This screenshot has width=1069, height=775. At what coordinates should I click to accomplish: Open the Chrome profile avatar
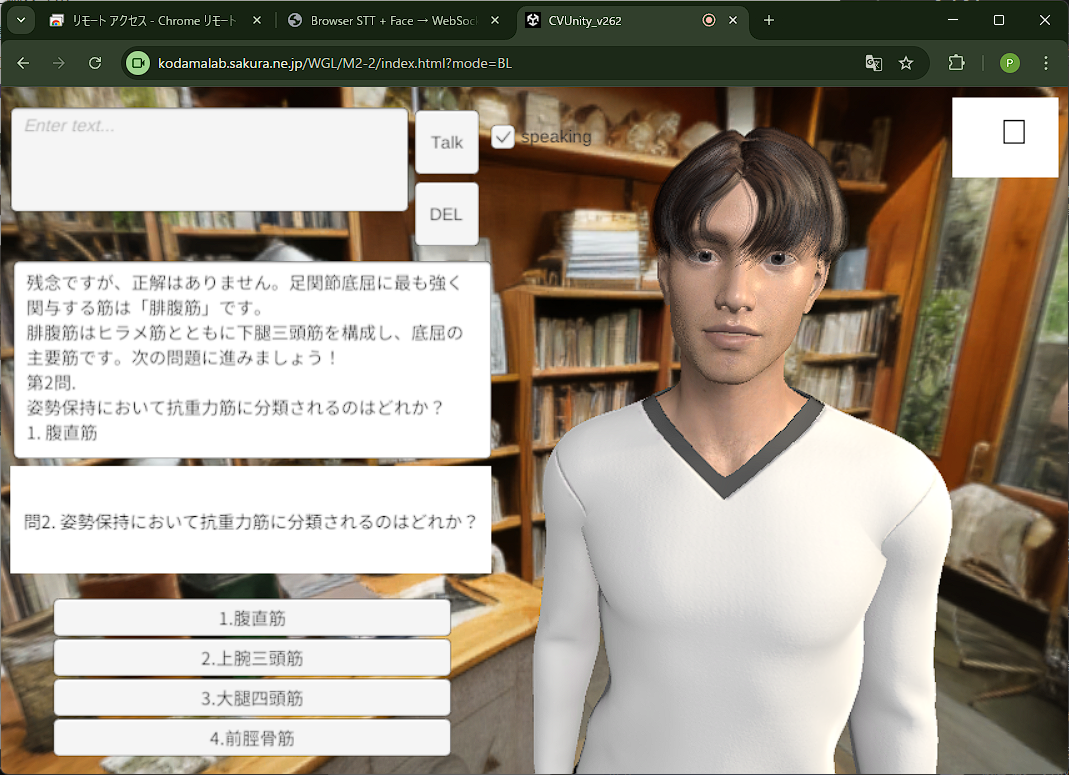point(1009,63)
